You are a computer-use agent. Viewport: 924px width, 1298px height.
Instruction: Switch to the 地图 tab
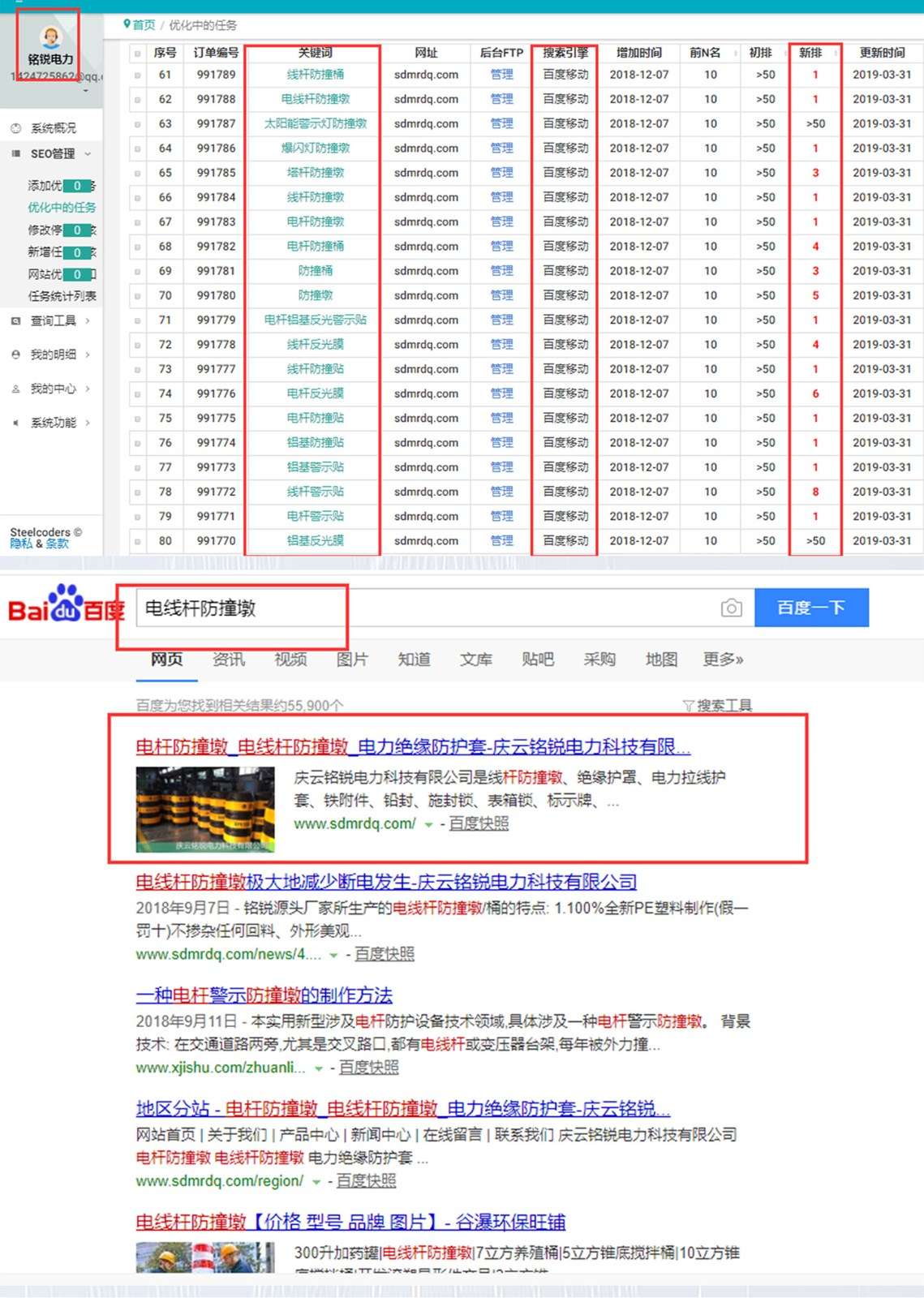661,660
